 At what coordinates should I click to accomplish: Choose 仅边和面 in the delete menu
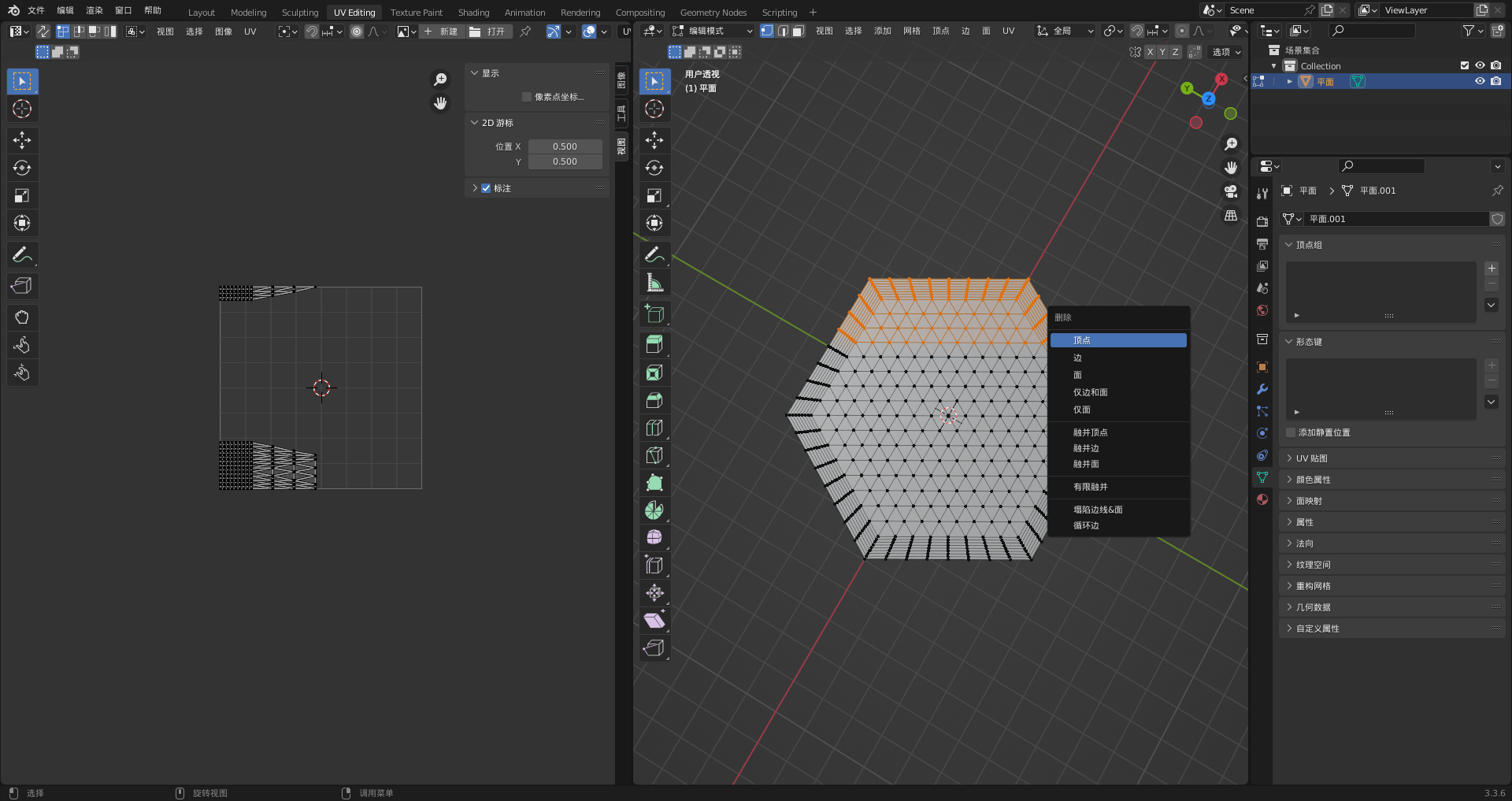pyautogui.click(x=1118, y=392)
